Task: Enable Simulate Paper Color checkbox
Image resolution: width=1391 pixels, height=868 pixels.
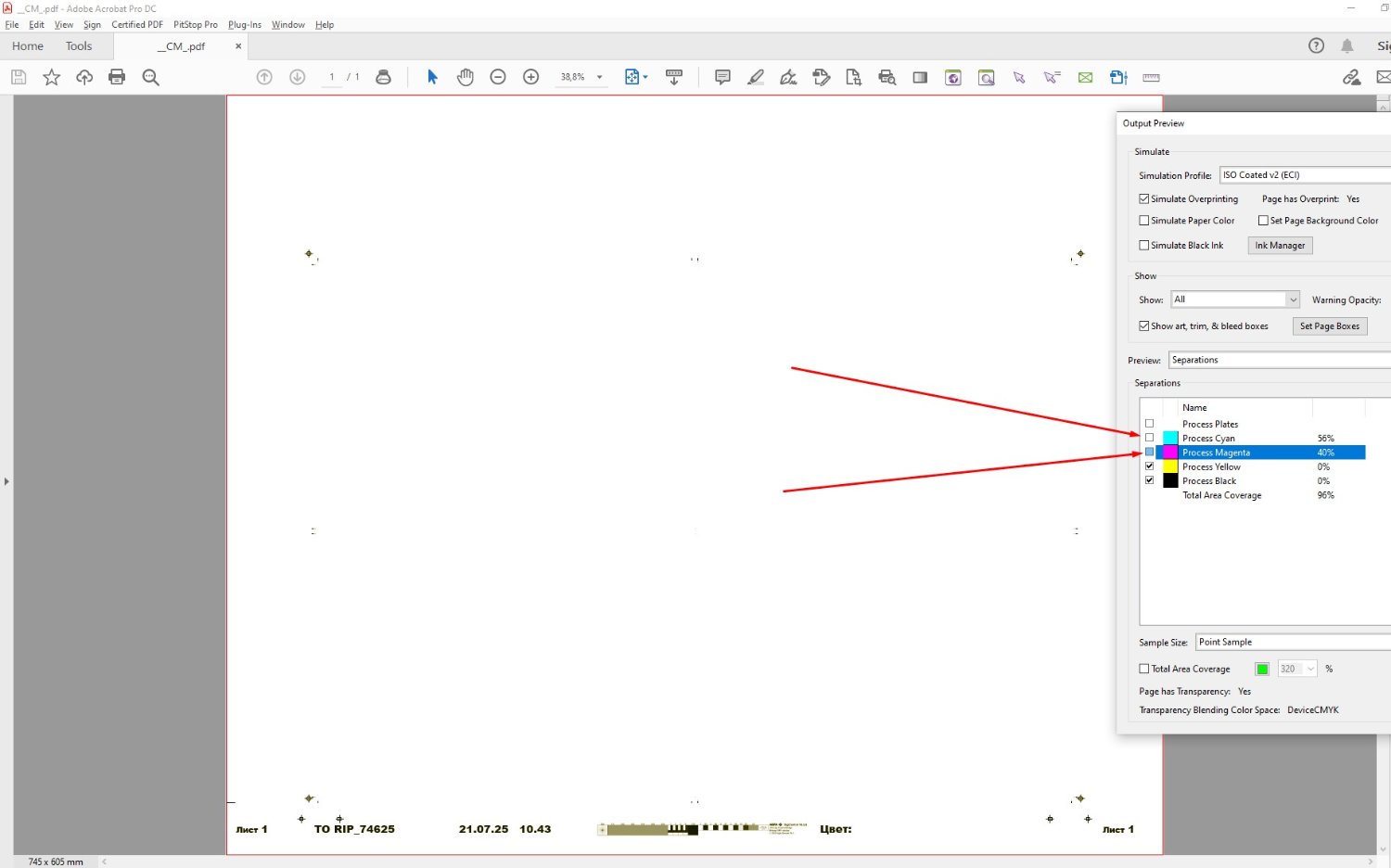Action: point(1144,221)
